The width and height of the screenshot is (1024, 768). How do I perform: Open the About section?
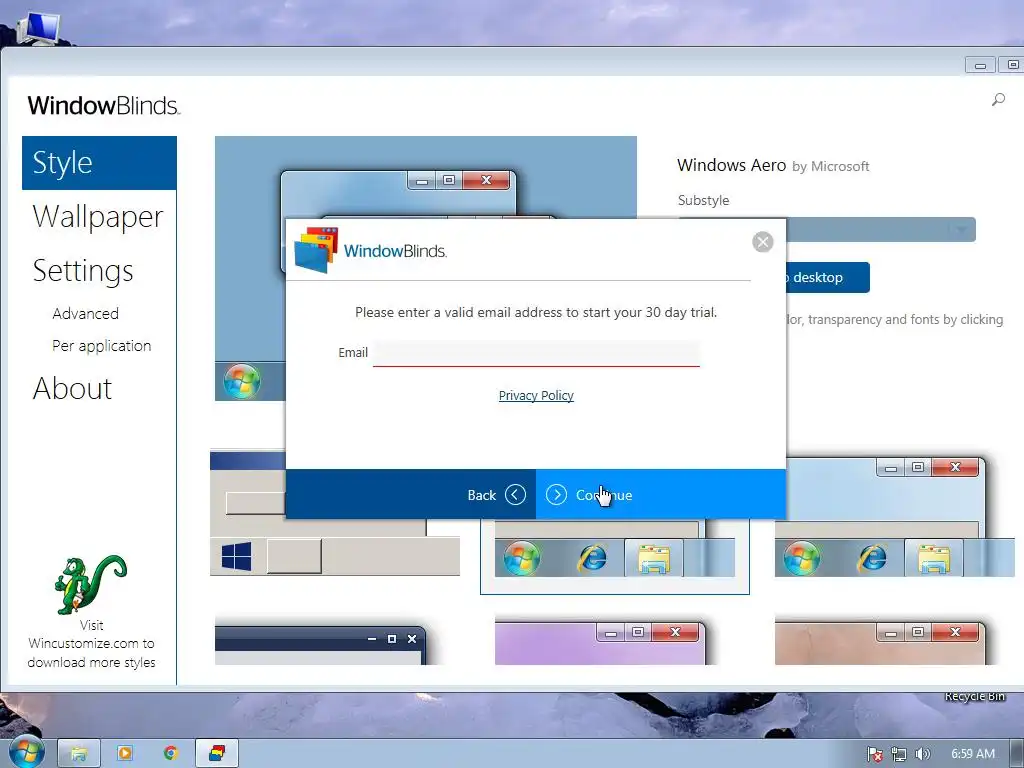pos(72,389)
